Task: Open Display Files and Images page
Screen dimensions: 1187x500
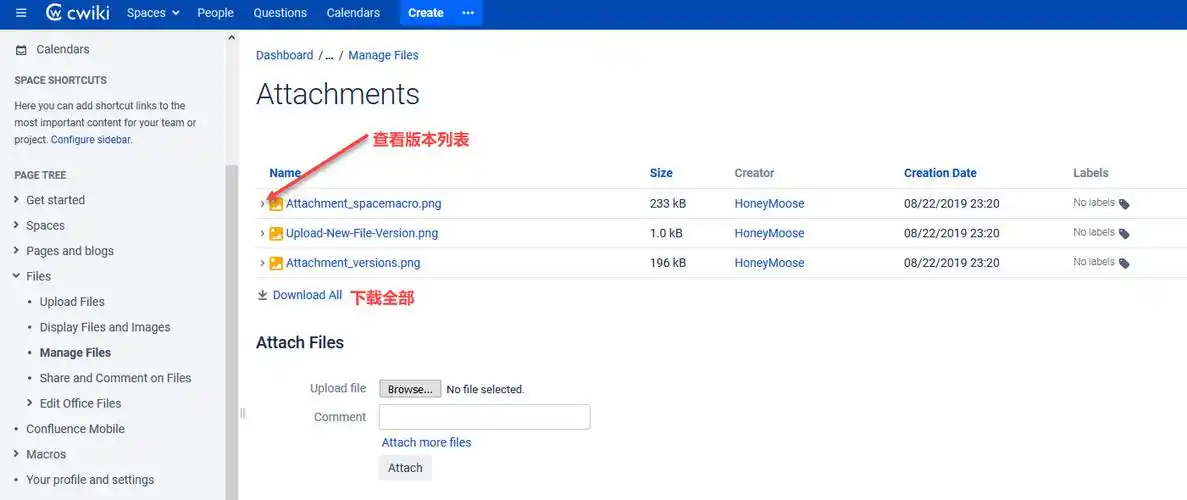Action: 104,327
